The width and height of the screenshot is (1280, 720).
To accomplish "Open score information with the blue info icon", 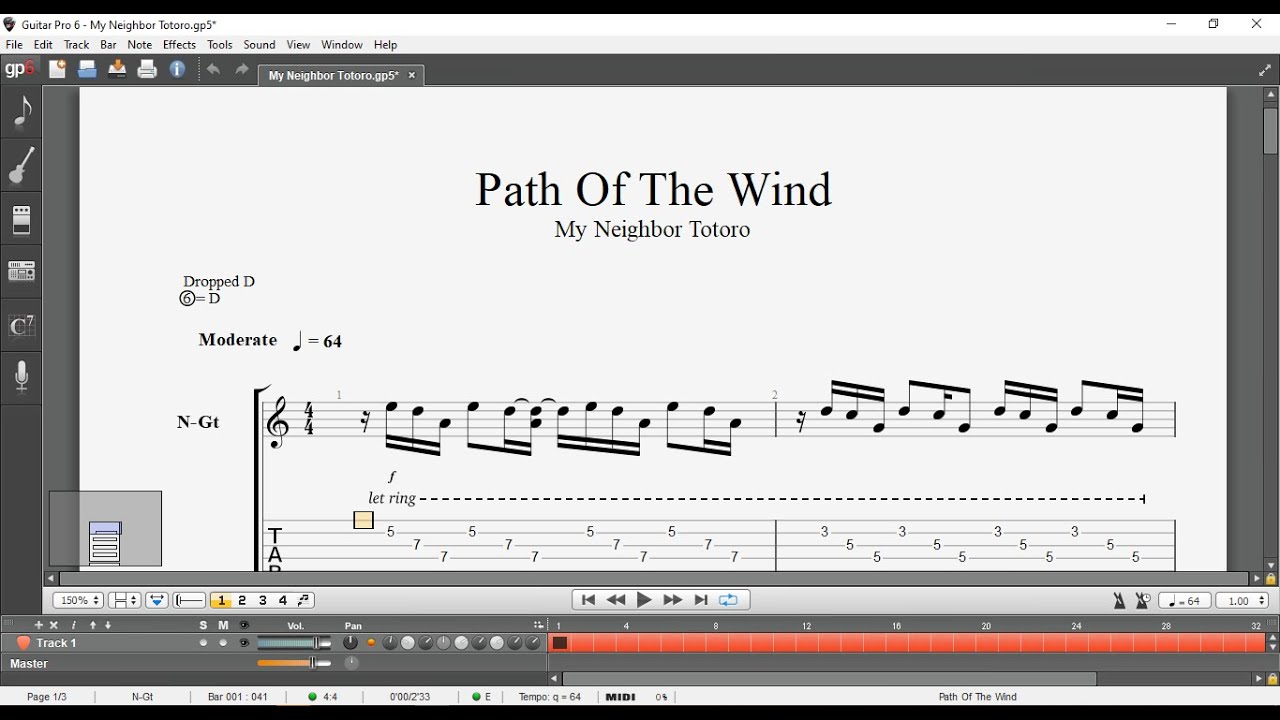I will click(178, 69).
